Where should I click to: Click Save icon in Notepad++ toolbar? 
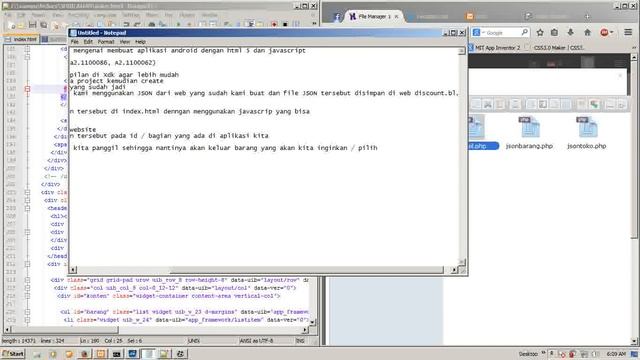33,25
